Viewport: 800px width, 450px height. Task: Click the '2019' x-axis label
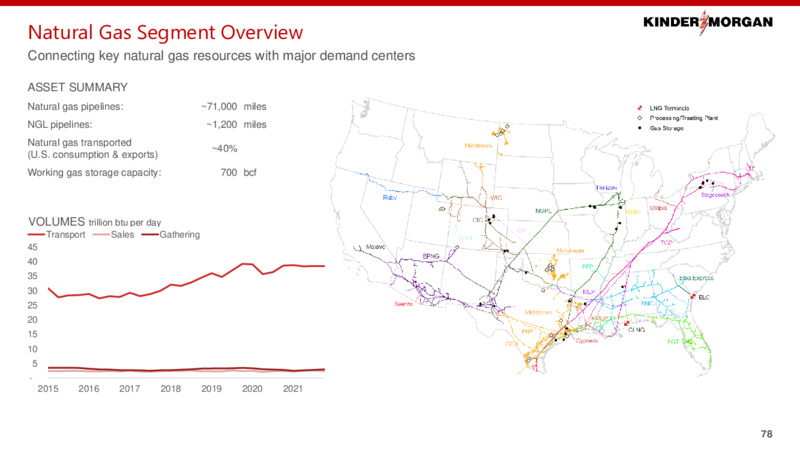tap(211, 389)
